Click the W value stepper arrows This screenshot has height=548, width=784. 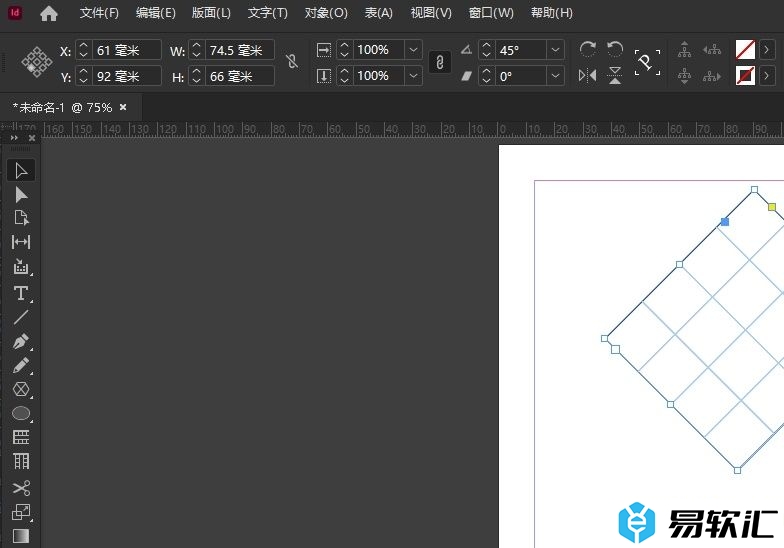click(196, 50)
